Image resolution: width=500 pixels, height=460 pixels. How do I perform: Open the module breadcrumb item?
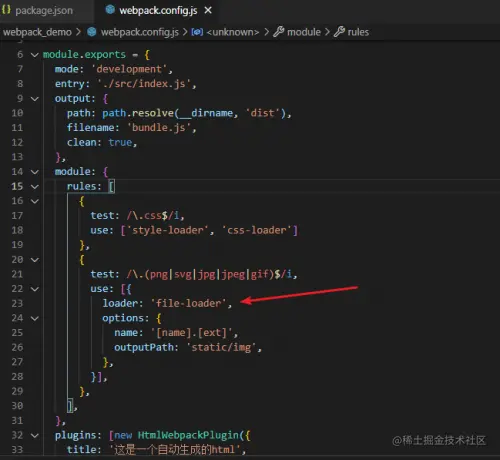click(304, 32)
